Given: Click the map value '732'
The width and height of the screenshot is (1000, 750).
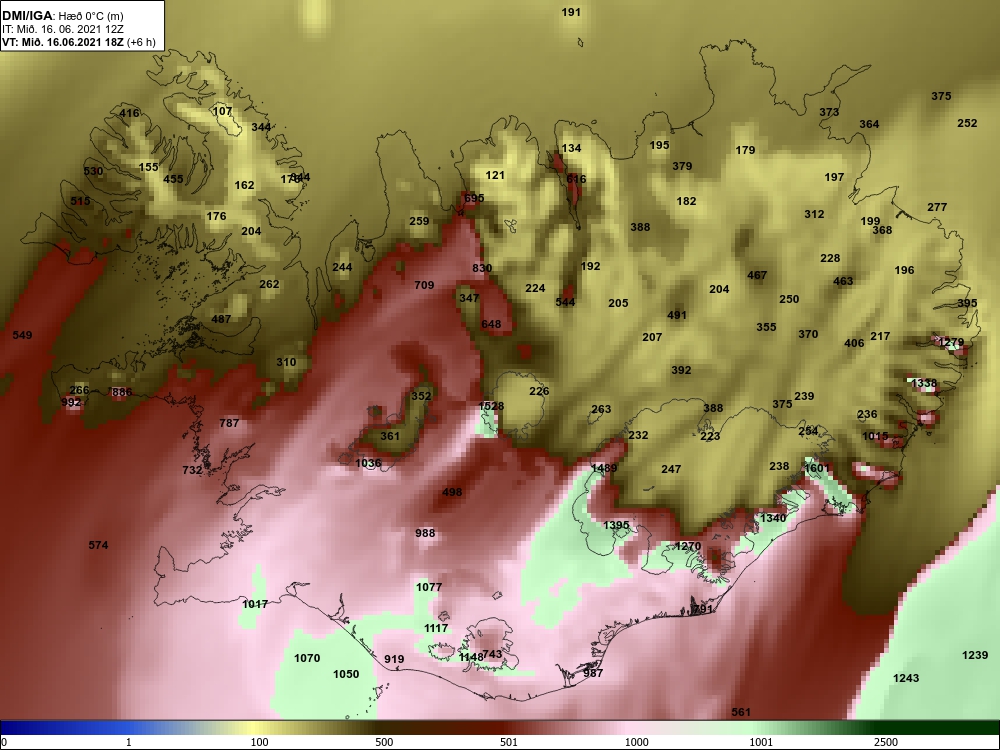Looking at the screenshot, I should point(192,470).
